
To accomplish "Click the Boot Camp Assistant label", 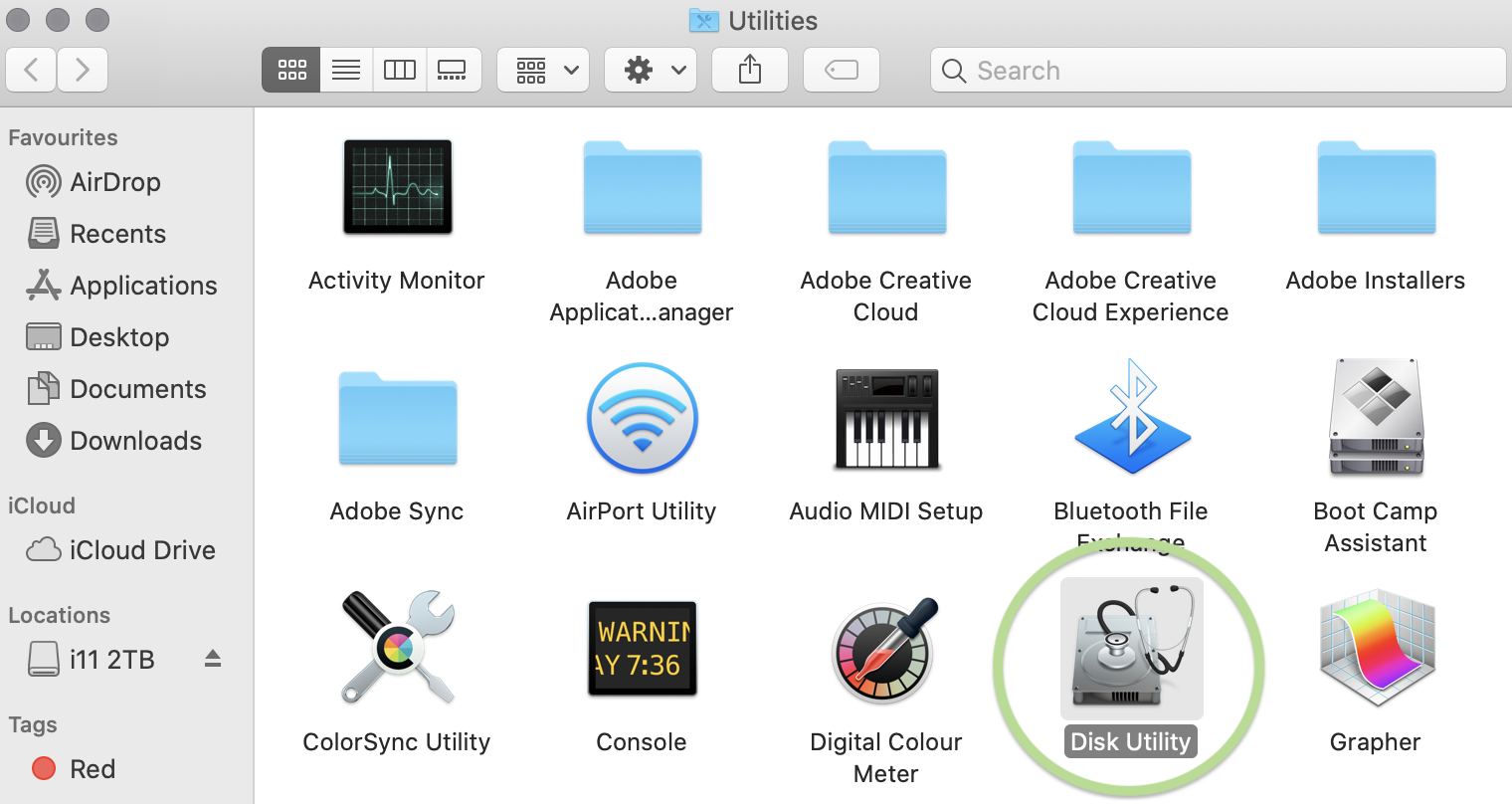I will [1376, 527].
